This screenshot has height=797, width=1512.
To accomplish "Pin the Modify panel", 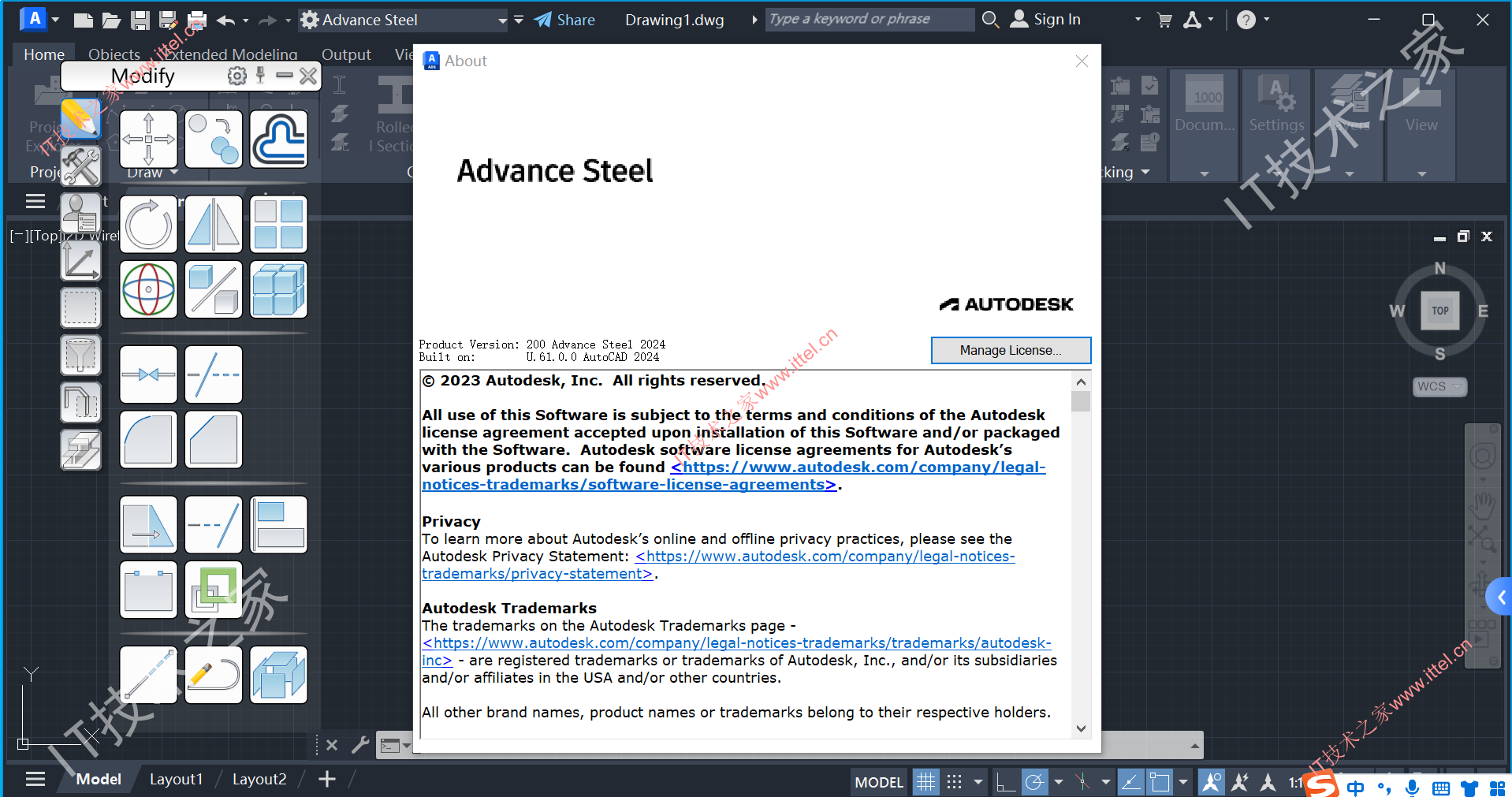I will pos(260,75).
